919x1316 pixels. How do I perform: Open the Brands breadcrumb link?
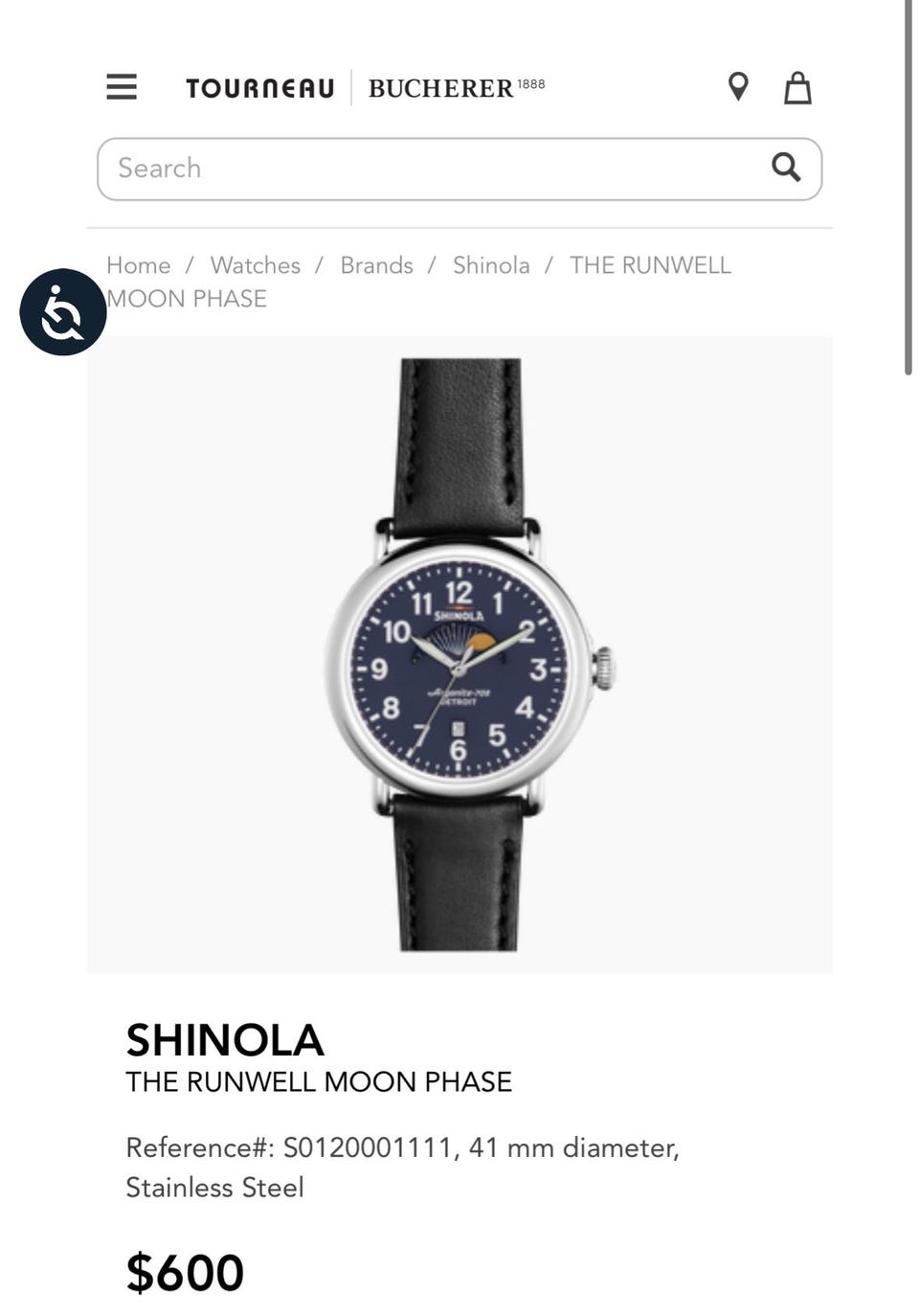pyautogui.click(x=377, y=265)
